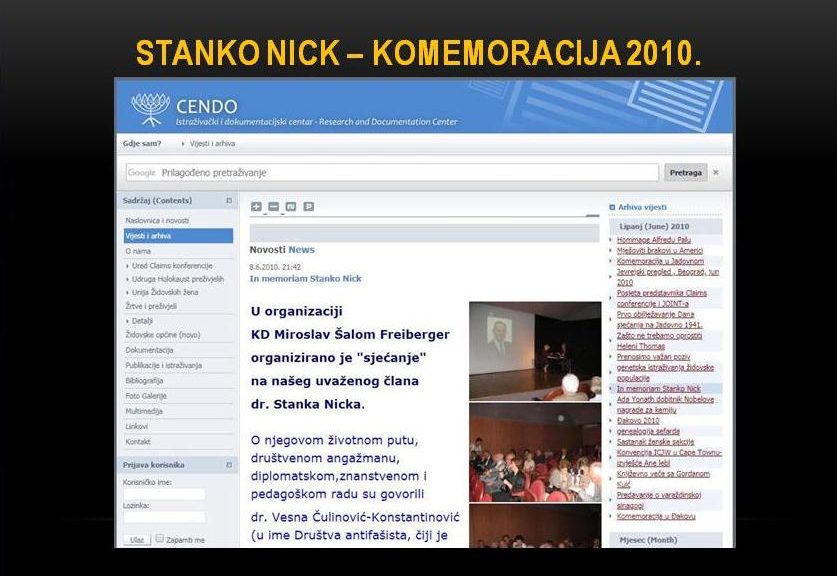Click the fourth toolbar icon above the article
Viewport: 837px width, 576px height.
tap(308, 207)
